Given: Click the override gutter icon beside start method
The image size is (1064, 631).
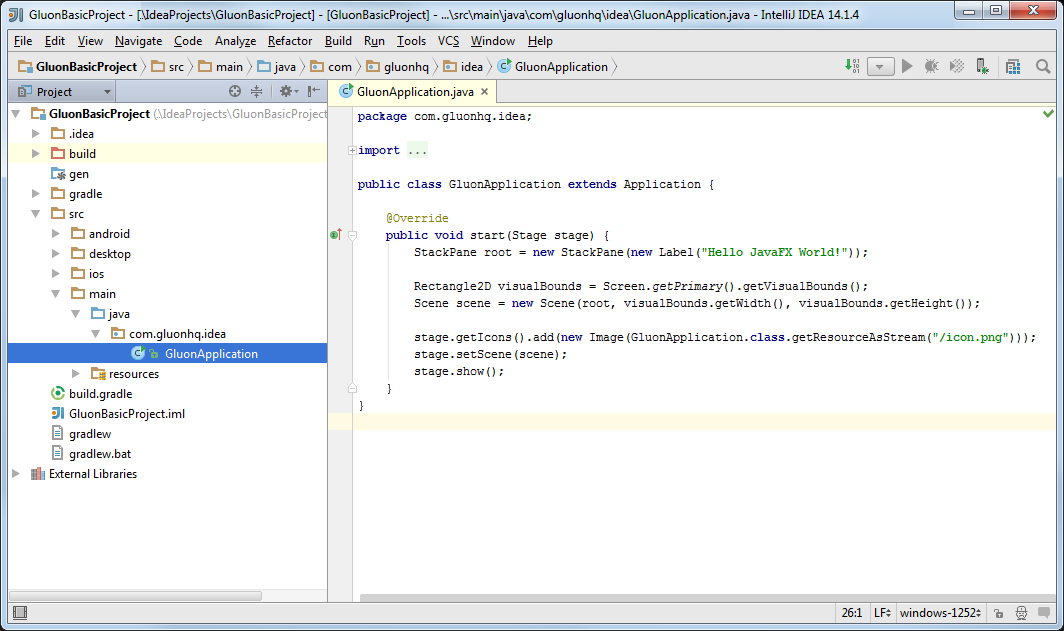Looking at the screenshot, I should coord(335,235).
